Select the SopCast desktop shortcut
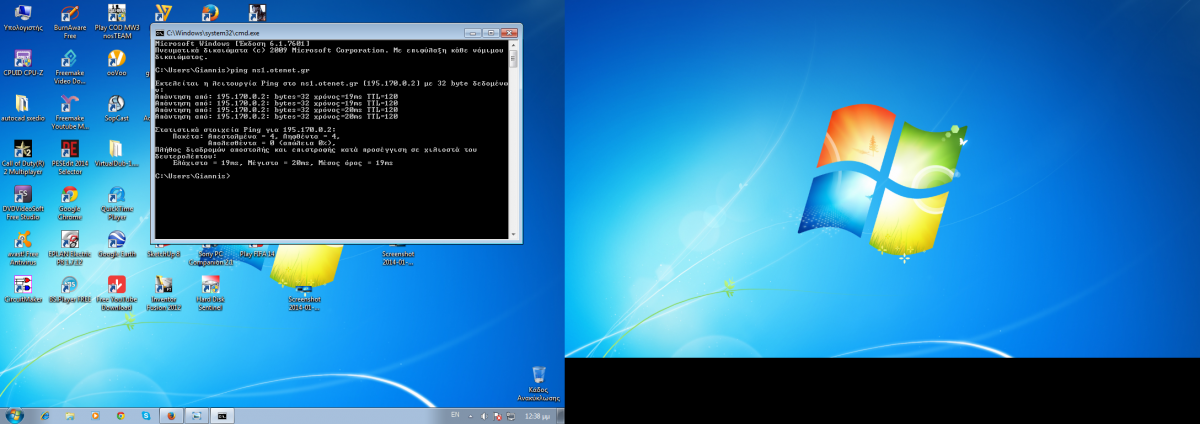Image resolution: width=1200 pixels, height=424 pixels. (x=116, y=105)
